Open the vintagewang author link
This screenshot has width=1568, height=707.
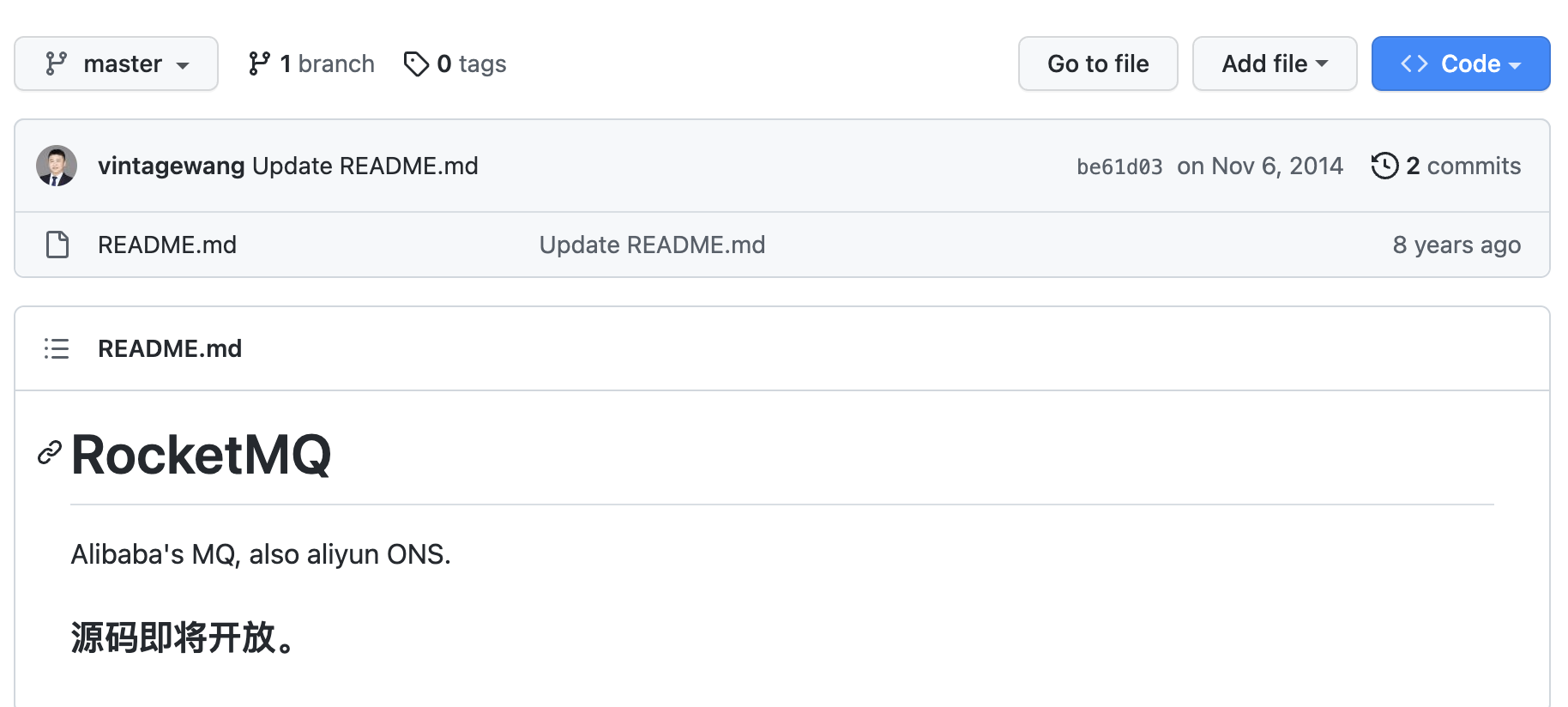click(172, 166)
